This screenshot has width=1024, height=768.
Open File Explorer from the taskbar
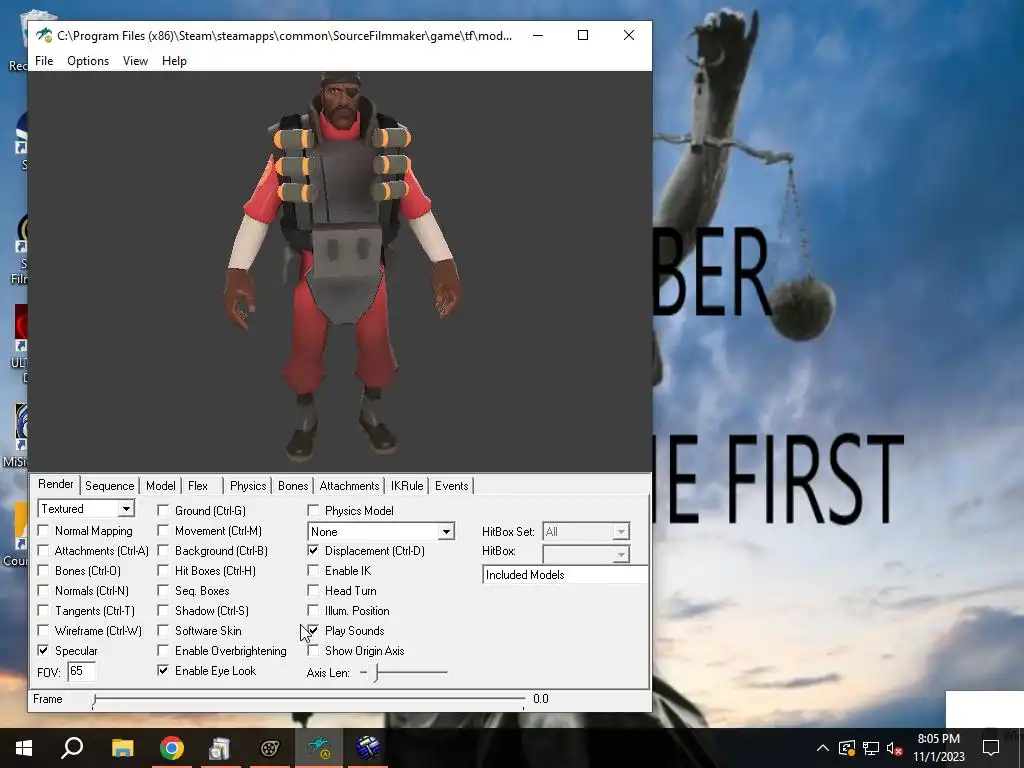(122, 748)
